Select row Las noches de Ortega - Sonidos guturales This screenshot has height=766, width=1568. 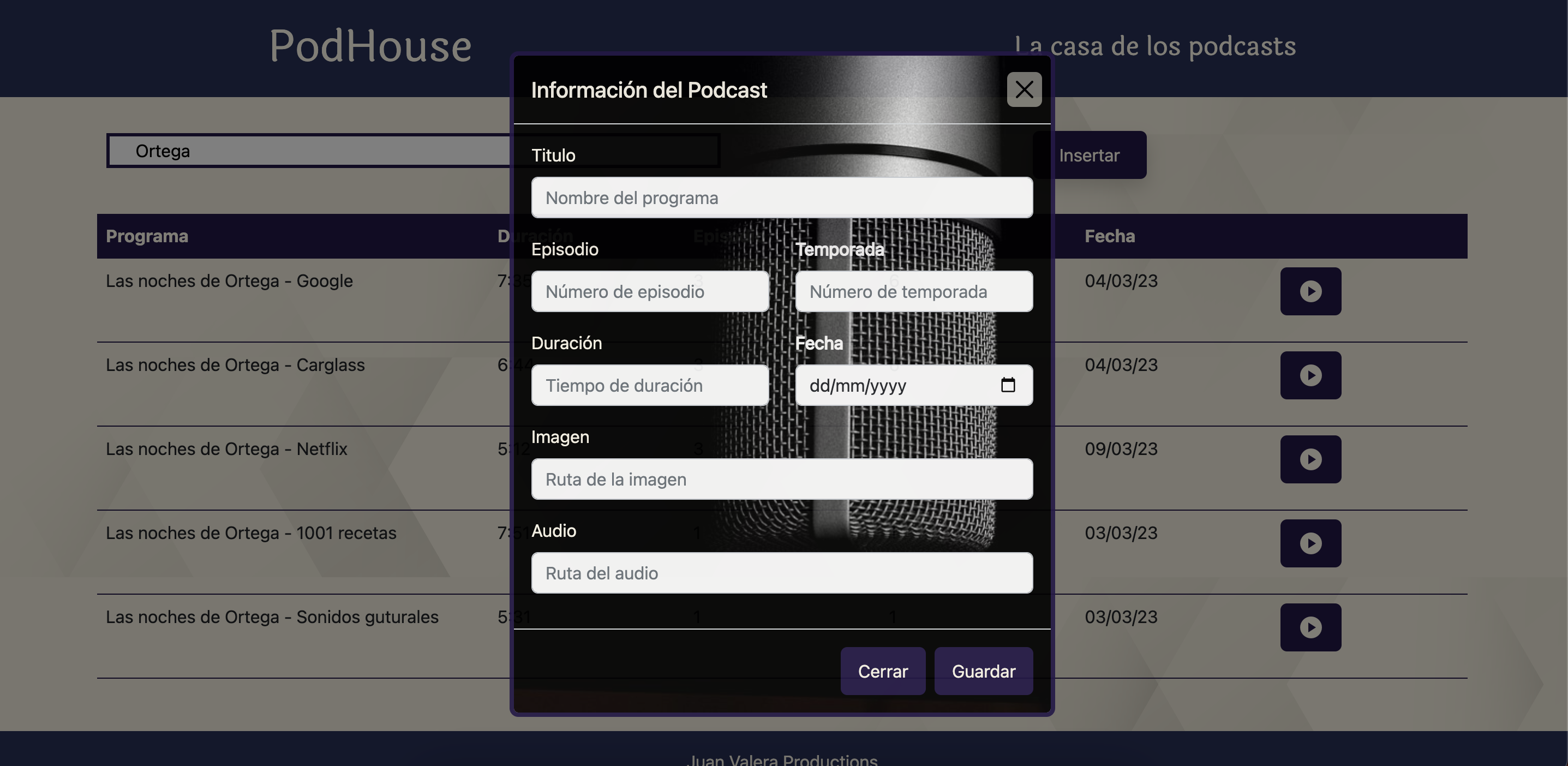tap(782, 636)
